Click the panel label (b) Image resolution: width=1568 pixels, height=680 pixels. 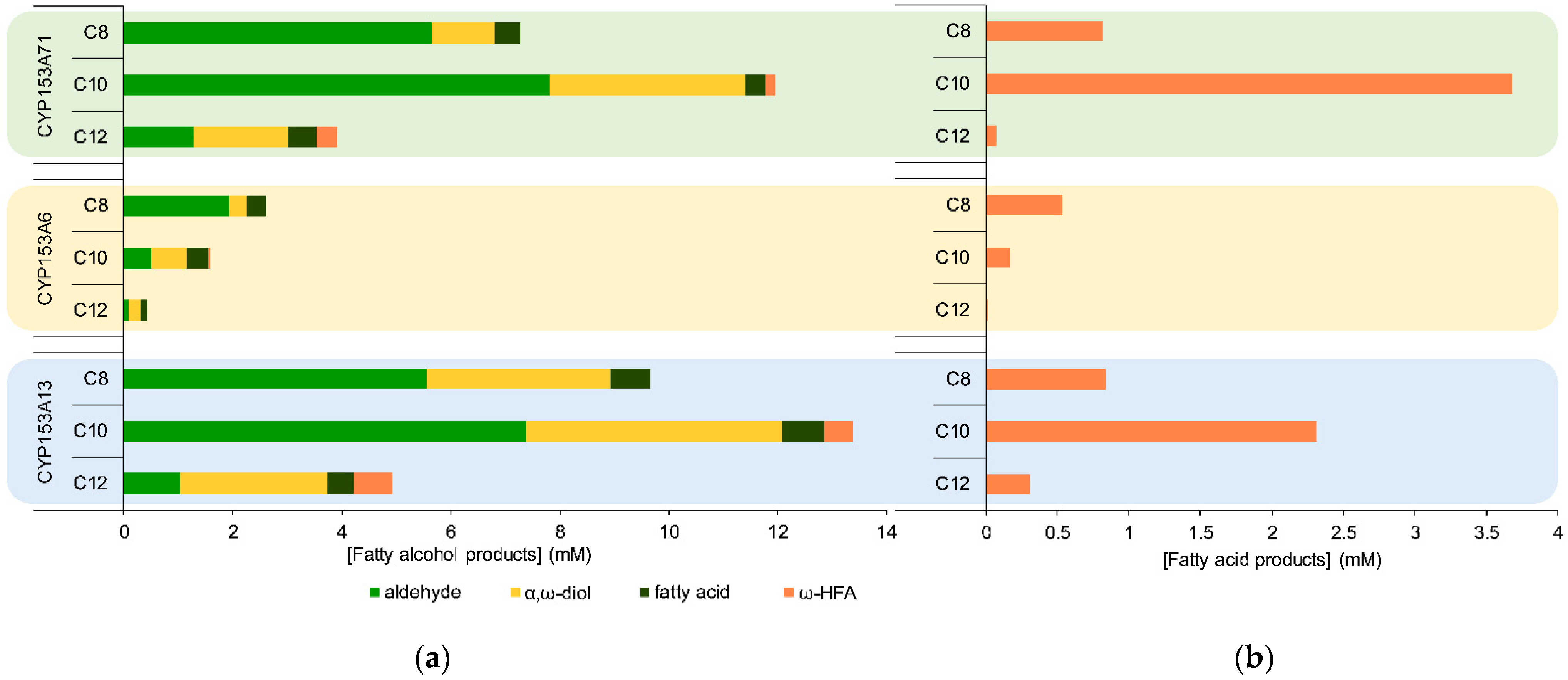(x=1254, y=658)
